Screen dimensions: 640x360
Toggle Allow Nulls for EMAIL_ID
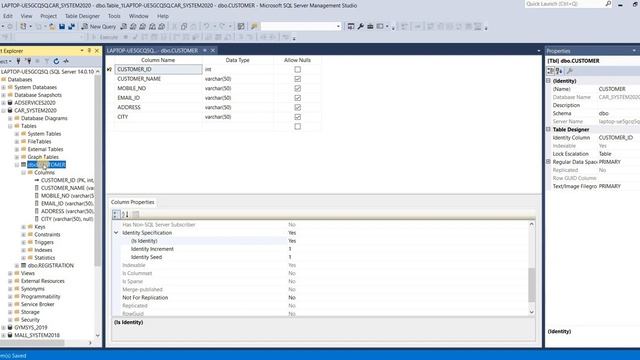298,98
